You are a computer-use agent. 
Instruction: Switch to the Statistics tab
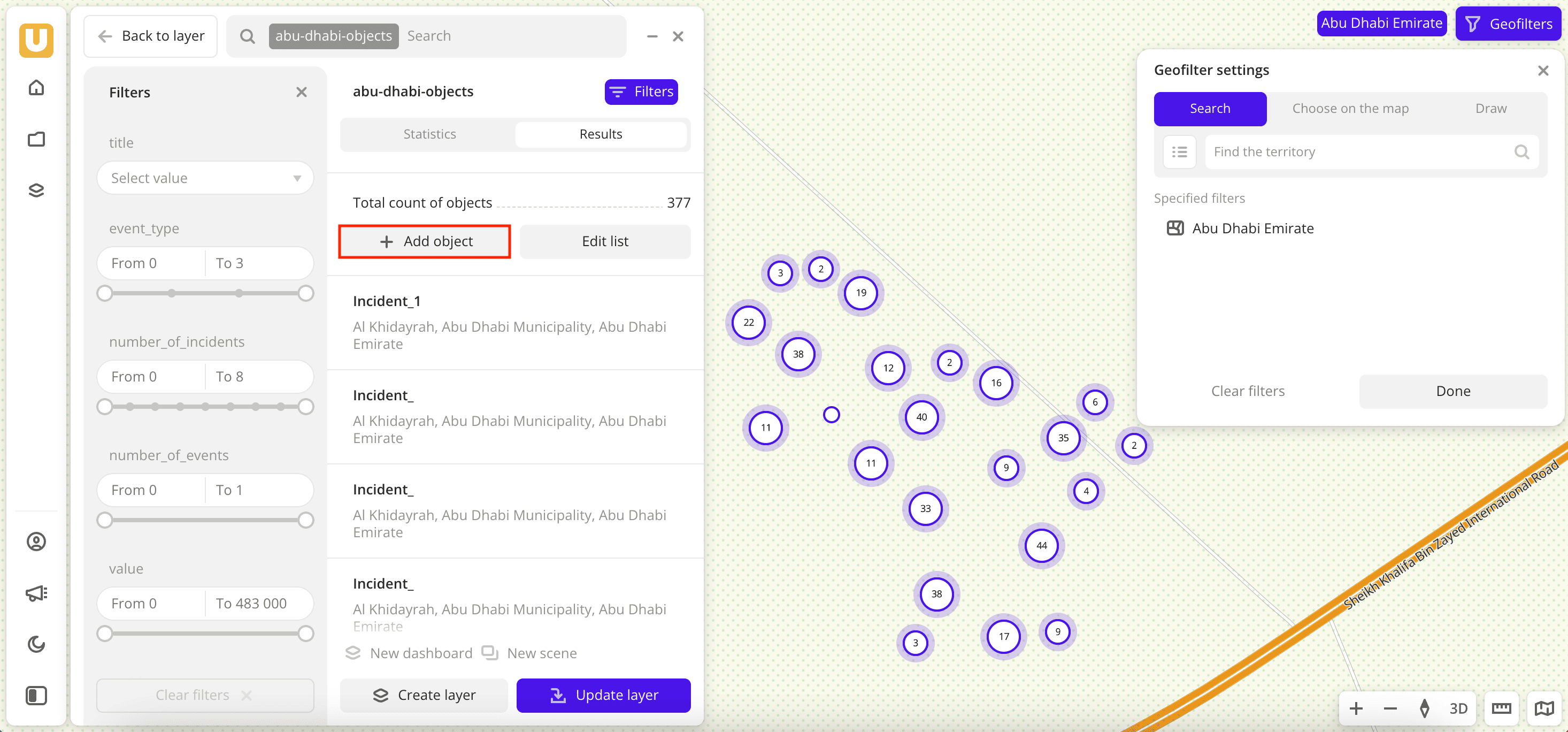(x=429, y=134)
